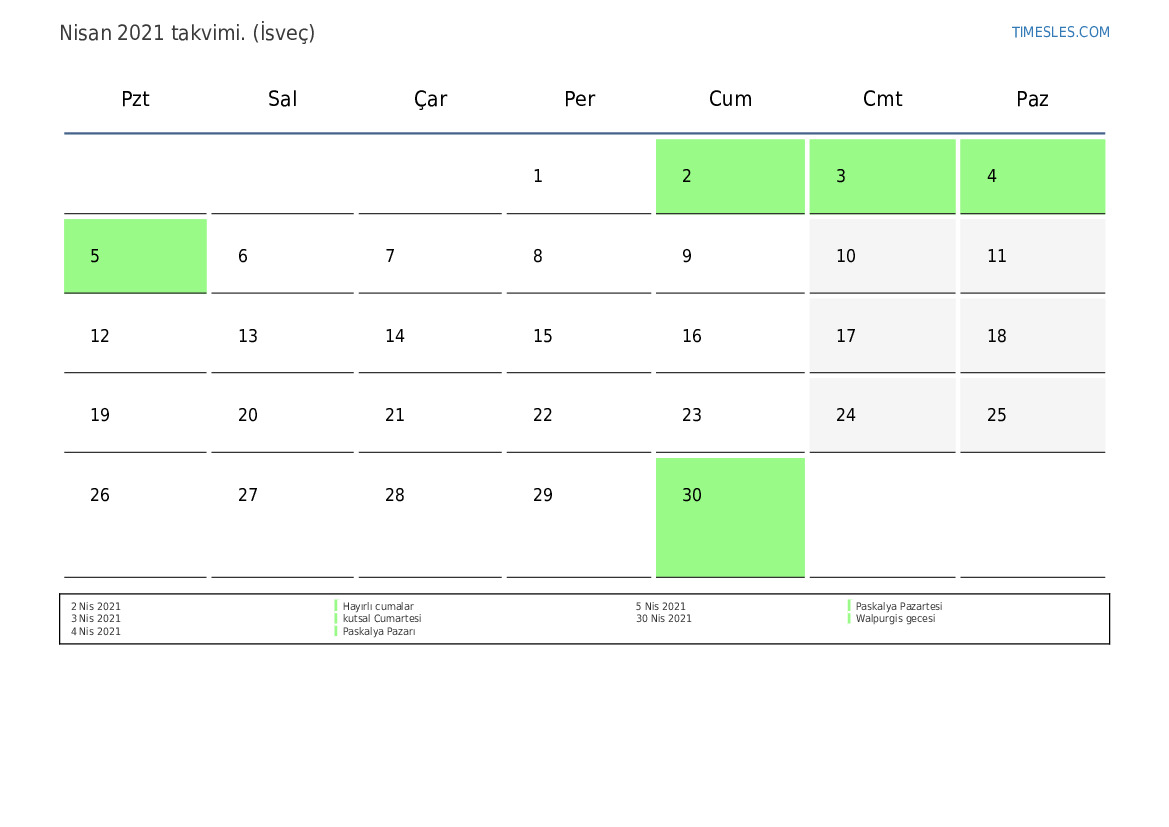The width and height of the screenshot is (1169, 827).
Task: Click on date cell 22
Action: [x=578, y=415]
